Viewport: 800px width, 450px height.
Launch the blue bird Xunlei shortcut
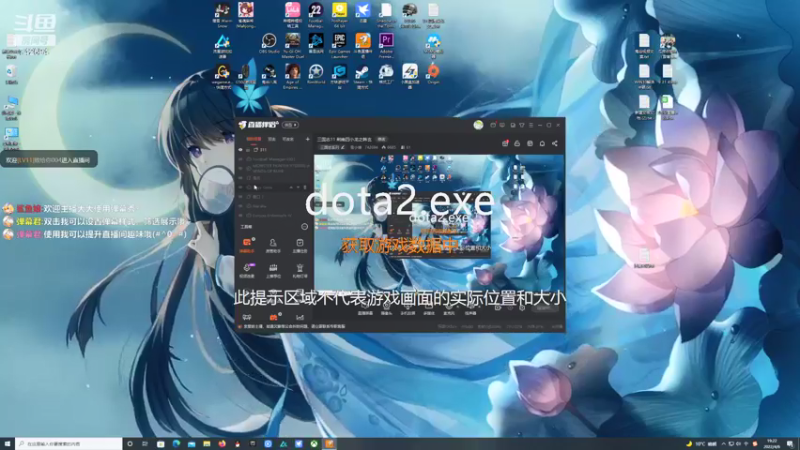point(363,12)
